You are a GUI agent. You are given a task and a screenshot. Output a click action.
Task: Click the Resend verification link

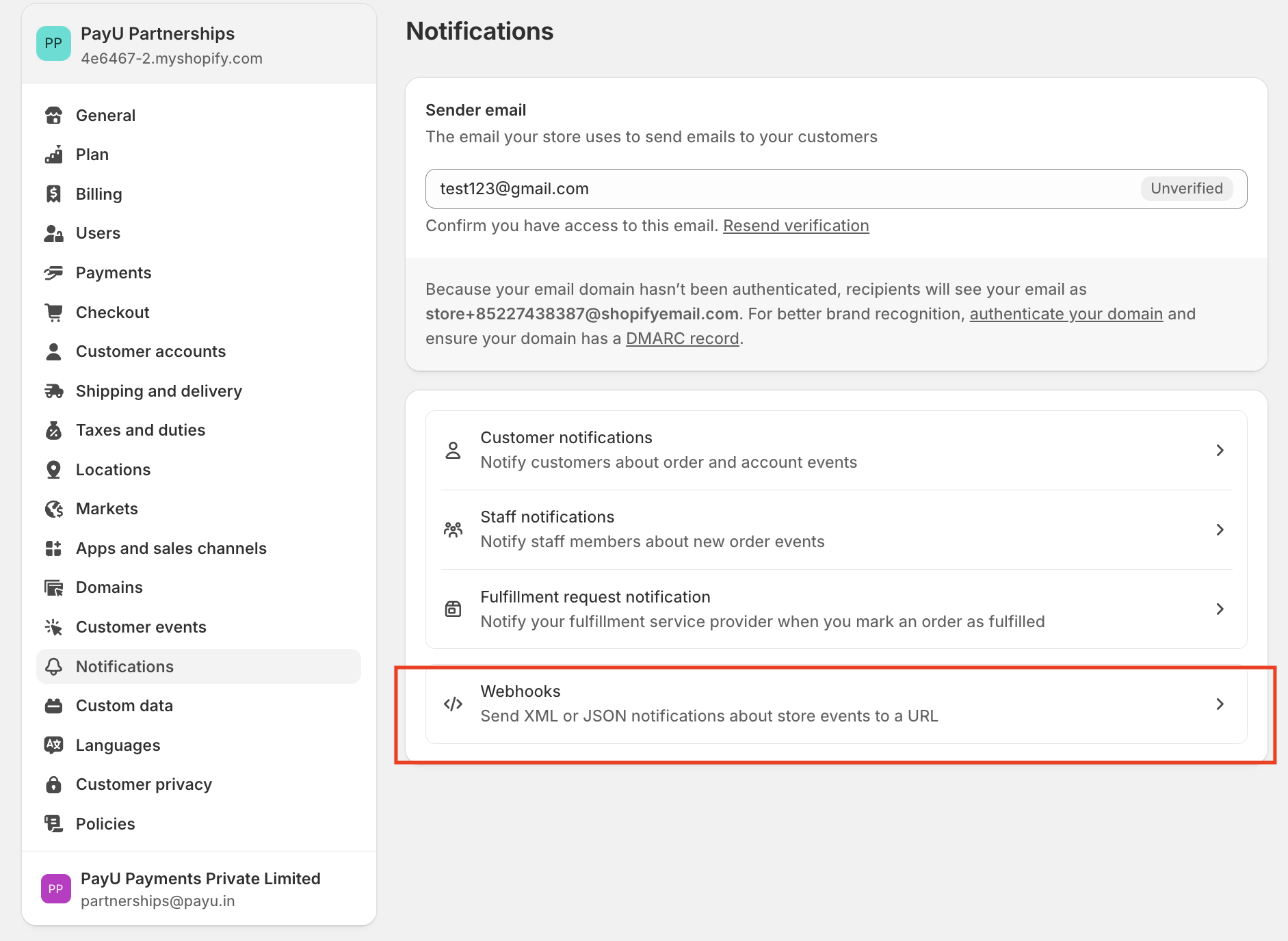[x=796, y=226]
